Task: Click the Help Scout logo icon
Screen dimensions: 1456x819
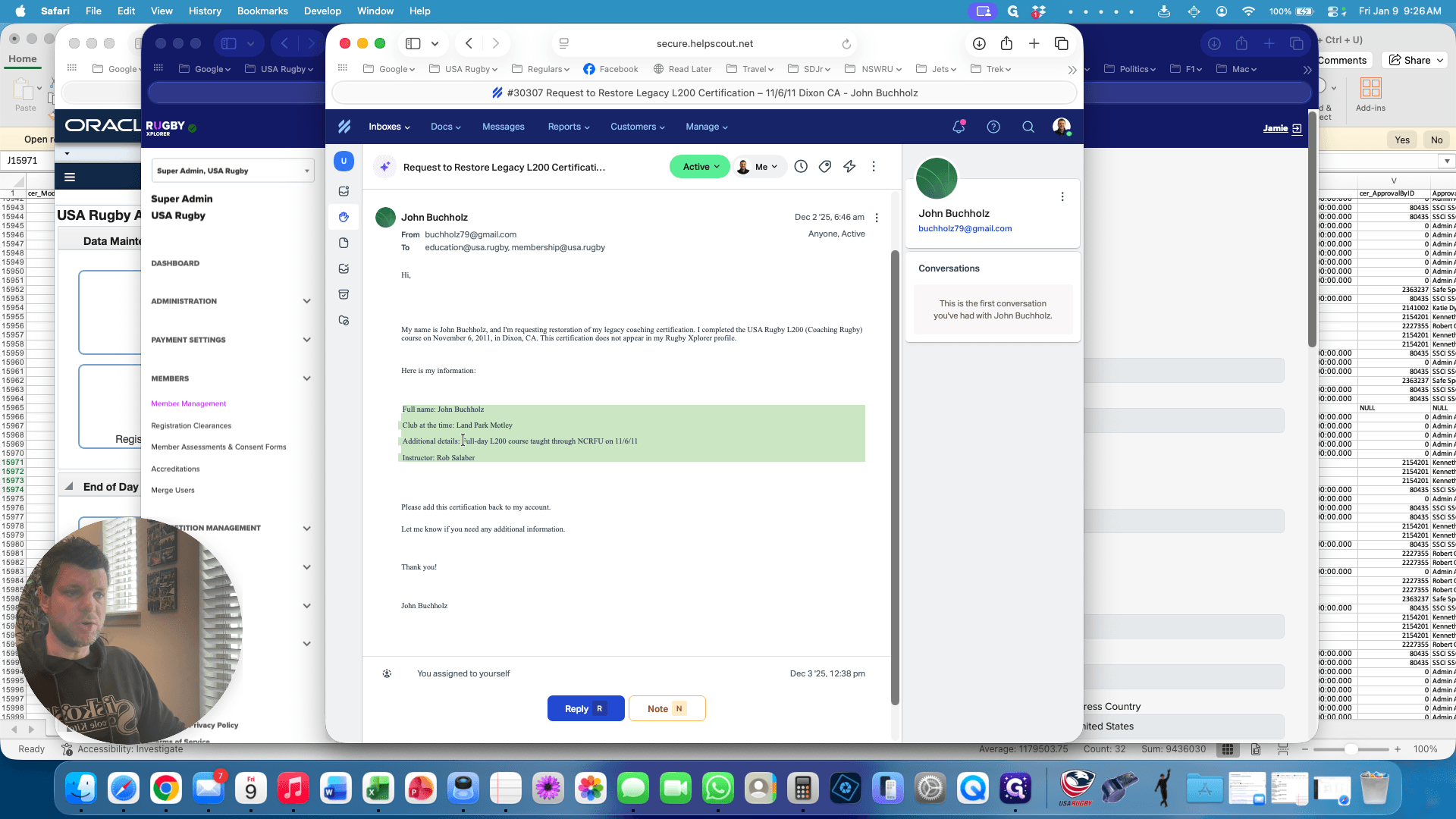Action: point(344,127)
